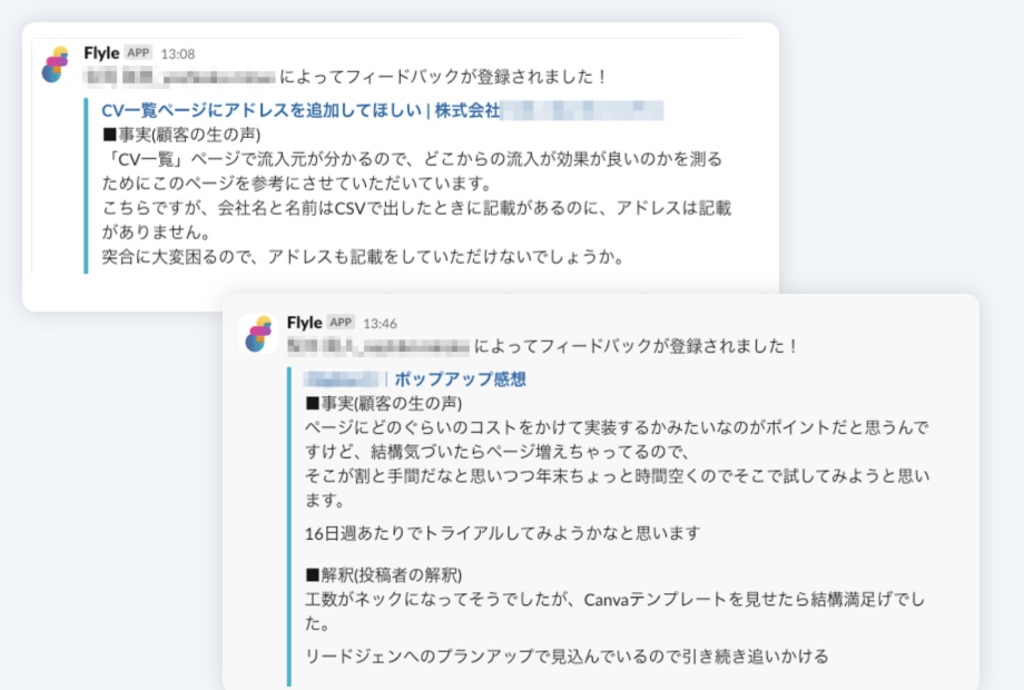The height and width of the screenshot is (690, 1024).
Task: Click the blurred company name after '株式会社'
Action: (x=583, y=110)
